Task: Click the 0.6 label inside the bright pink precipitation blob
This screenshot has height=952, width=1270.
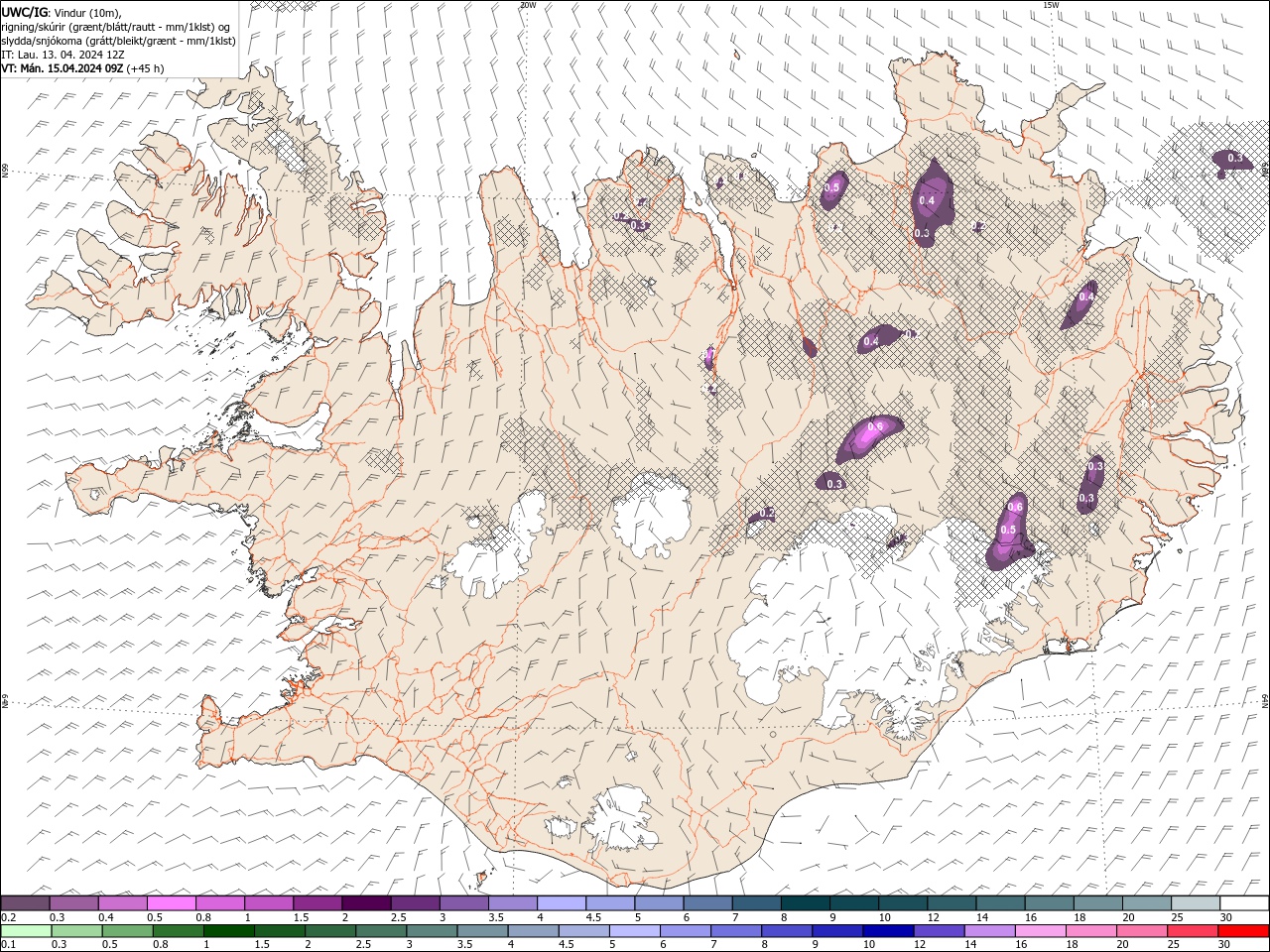Action: [x=875, y=427]
